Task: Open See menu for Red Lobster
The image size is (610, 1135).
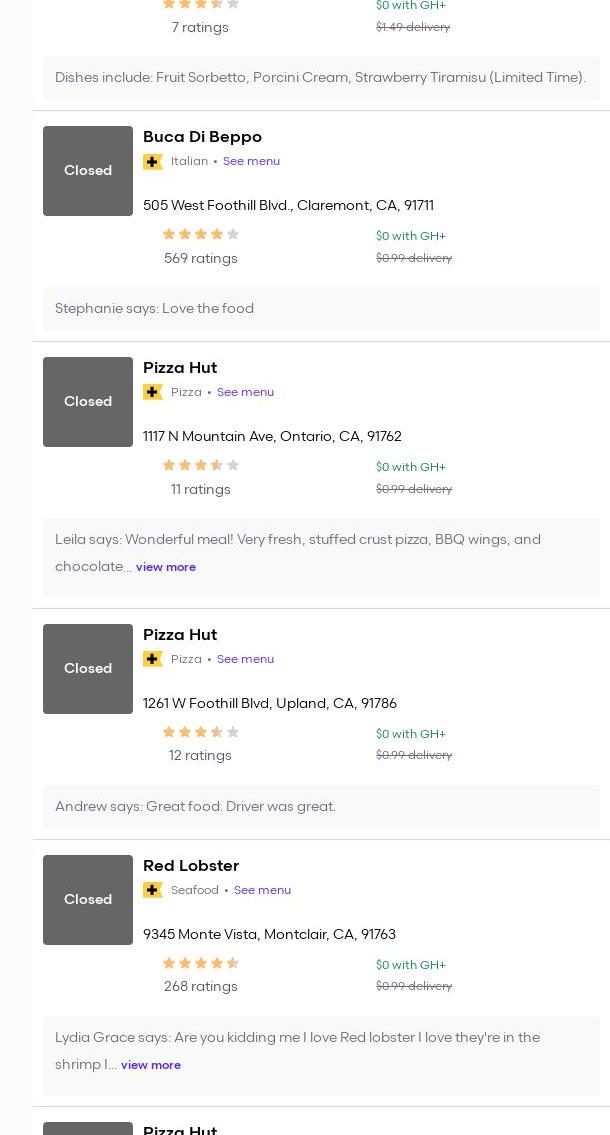Action: [x=262, y=890]
